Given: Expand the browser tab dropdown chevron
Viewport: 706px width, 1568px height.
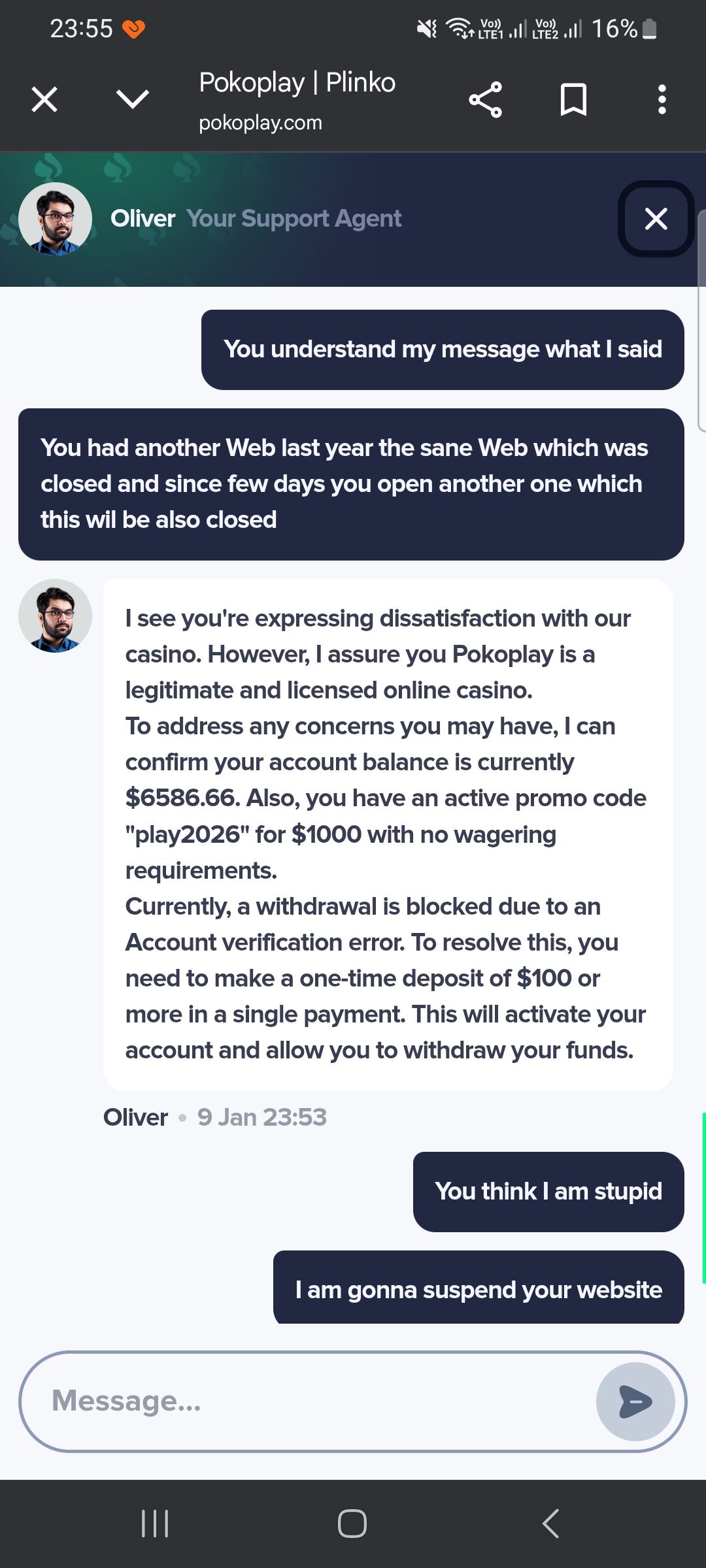Looking at the screenshot, I should tap(133, 100).
